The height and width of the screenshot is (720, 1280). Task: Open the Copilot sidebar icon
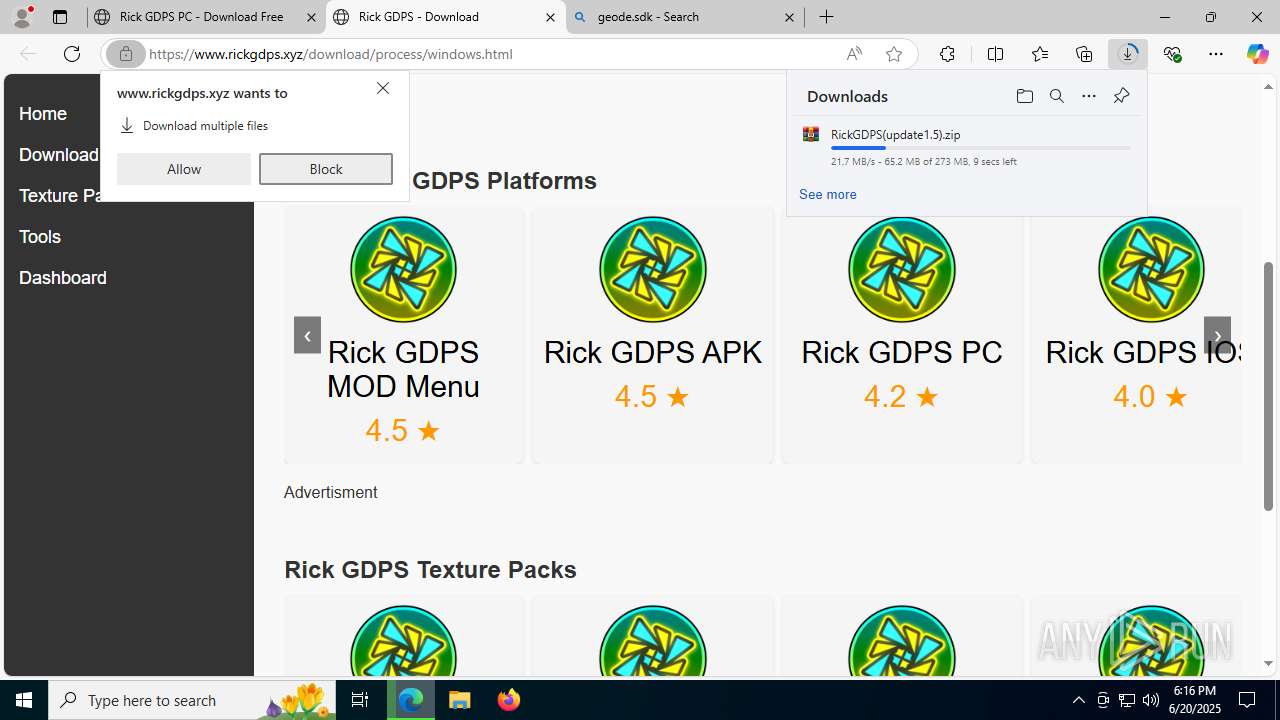click(x=1257, y=54)
